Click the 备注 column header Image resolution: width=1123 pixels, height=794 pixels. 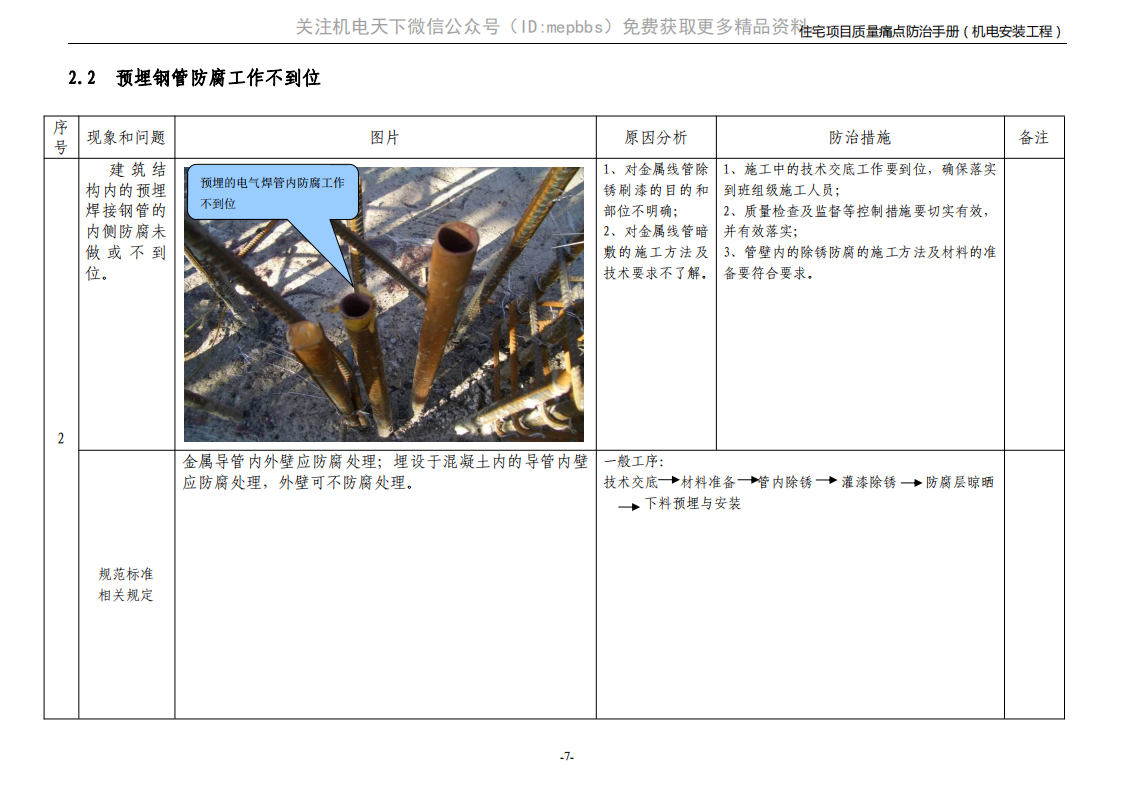point(1034,138)
